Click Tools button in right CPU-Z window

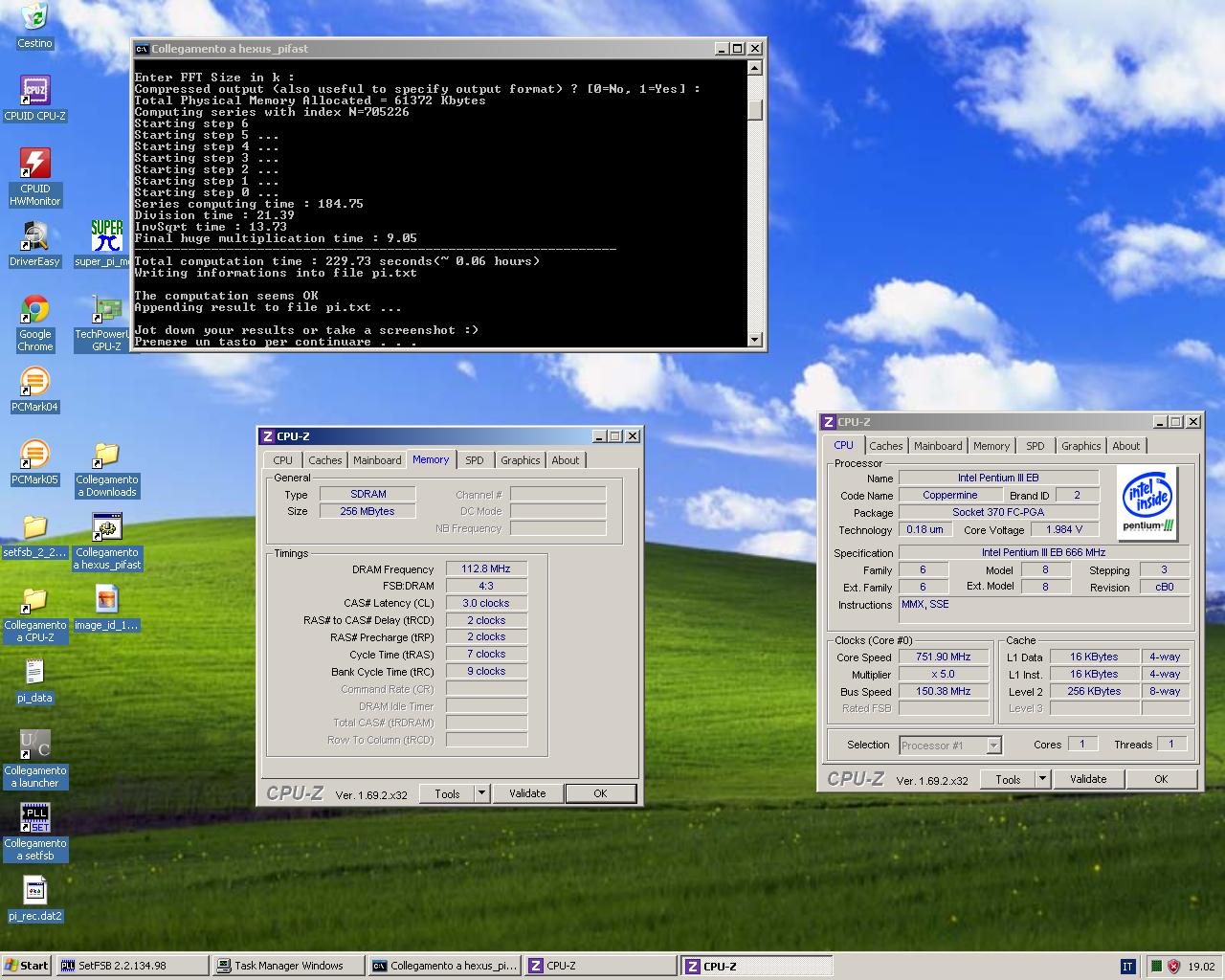1008,779
